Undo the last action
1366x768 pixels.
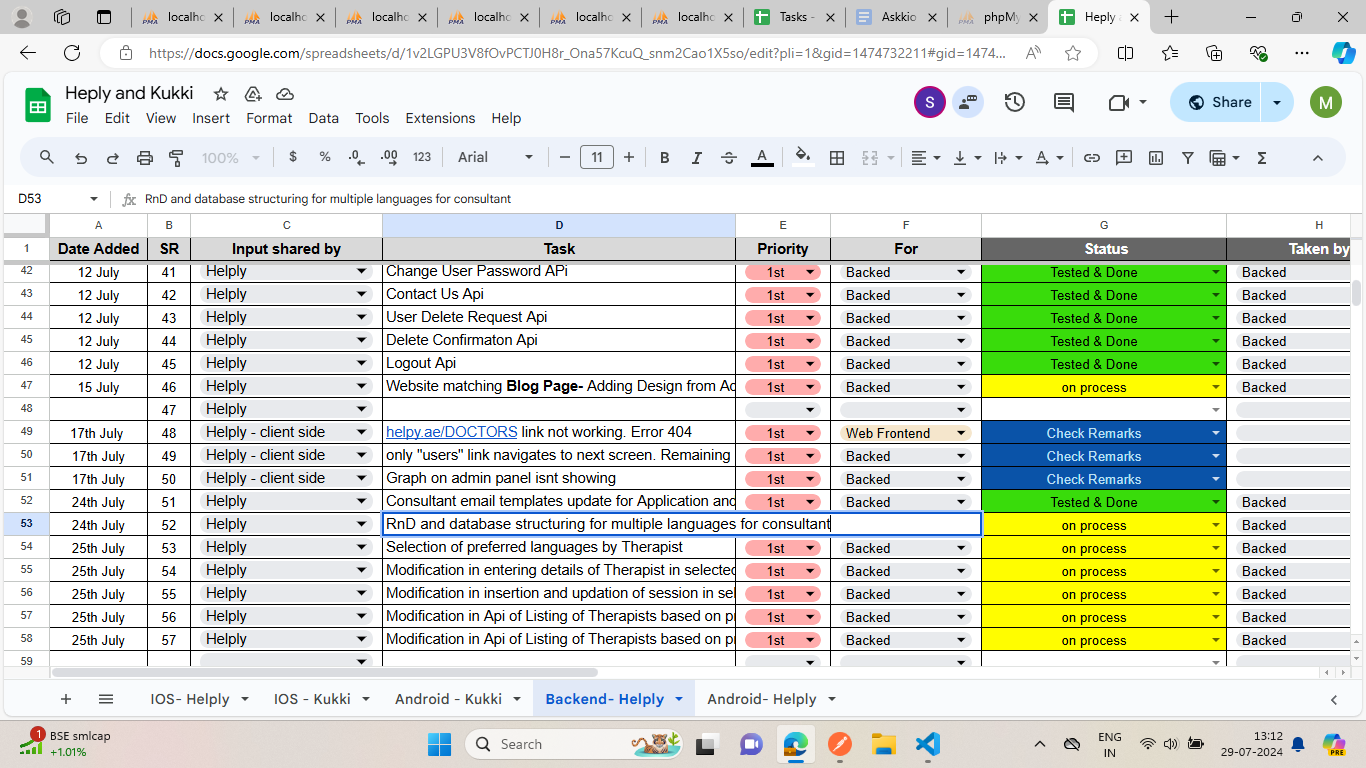(x=81, y=157)
